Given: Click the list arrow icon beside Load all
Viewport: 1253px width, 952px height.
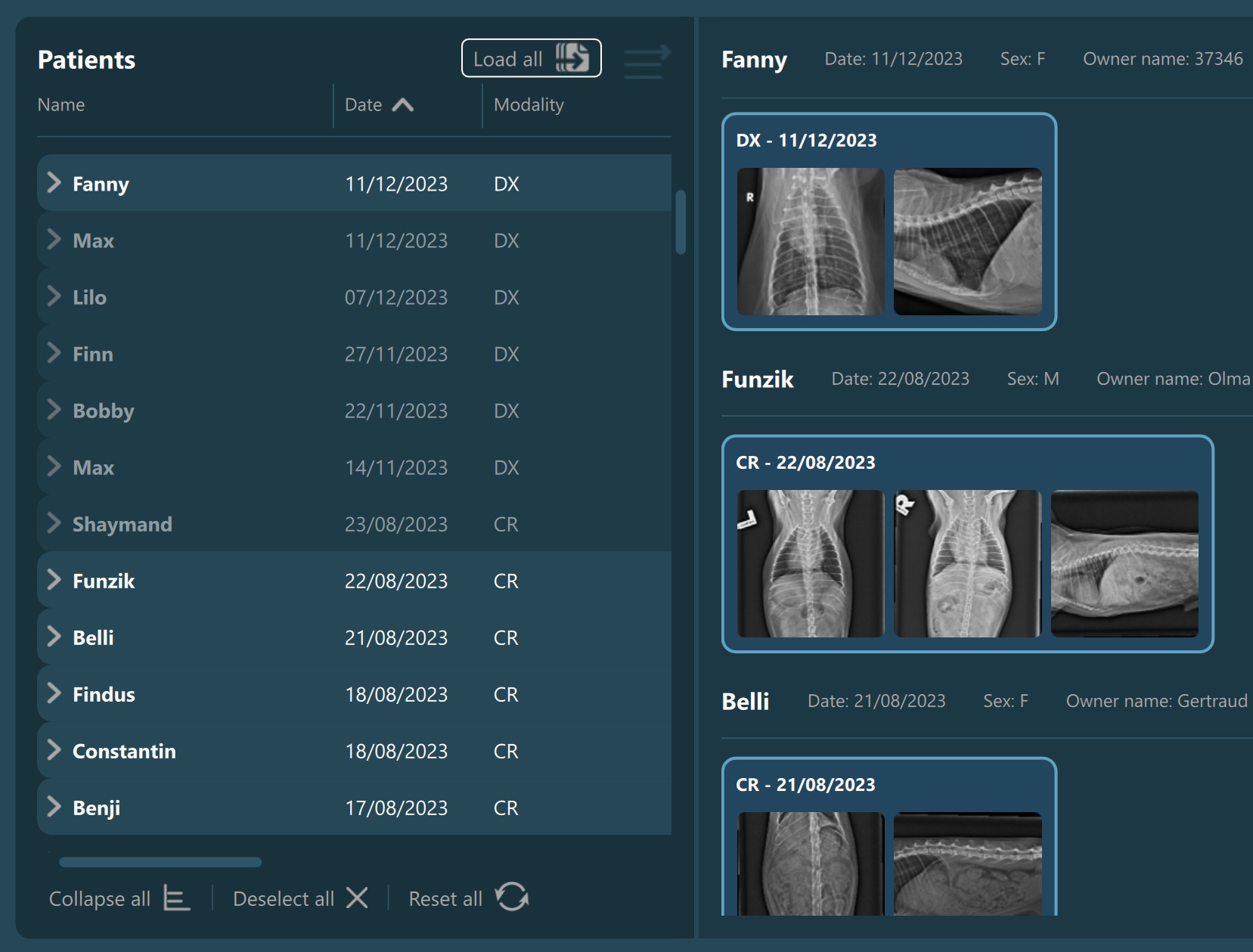Looking at the screenshot, I should [x=647, y=62].
